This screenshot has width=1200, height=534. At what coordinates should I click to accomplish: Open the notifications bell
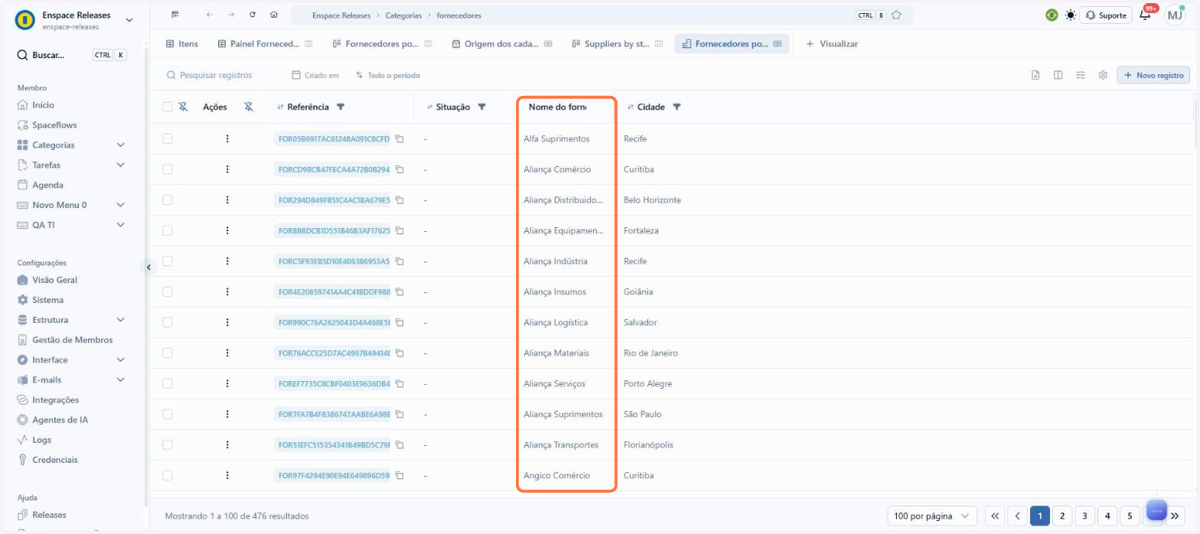(1145, 15)
